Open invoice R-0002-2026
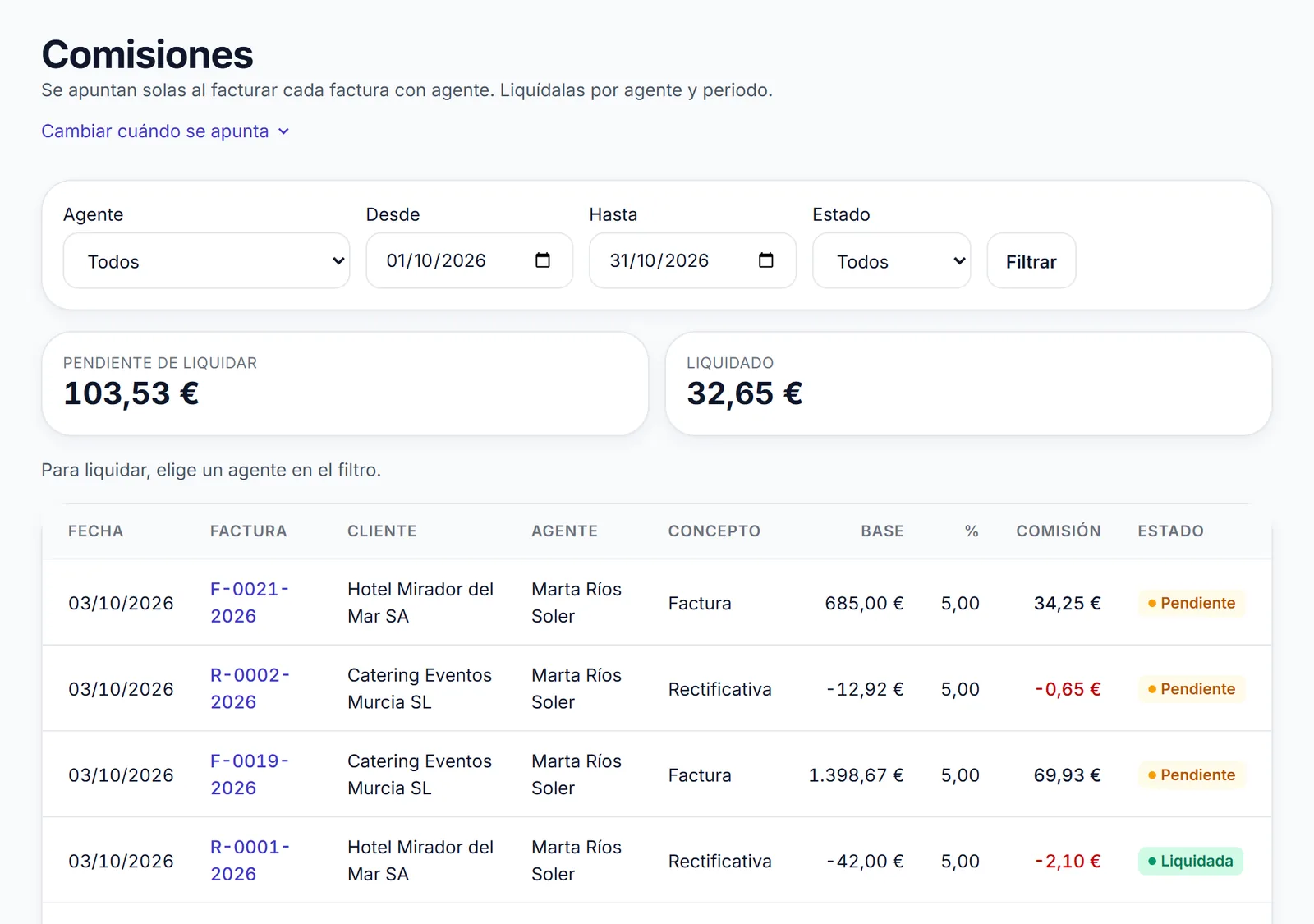This screenshot has height=924, width=1314. tap(250, 689)
